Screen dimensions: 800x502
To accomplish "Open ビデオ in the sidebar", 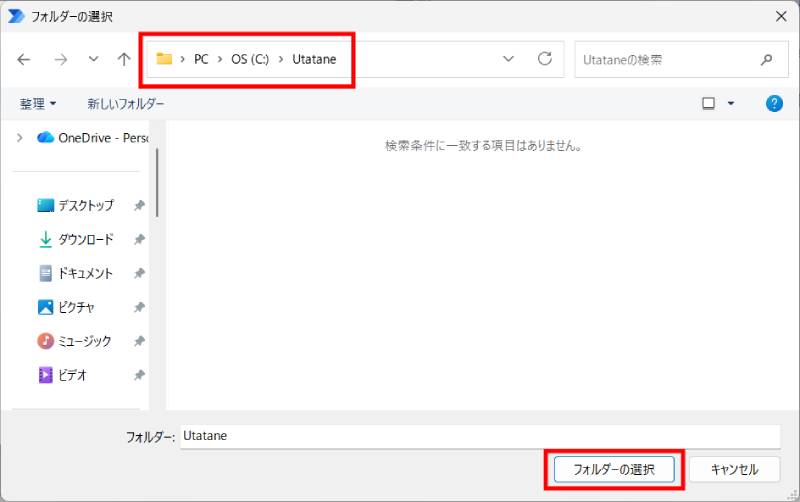I will pos(62,375).
